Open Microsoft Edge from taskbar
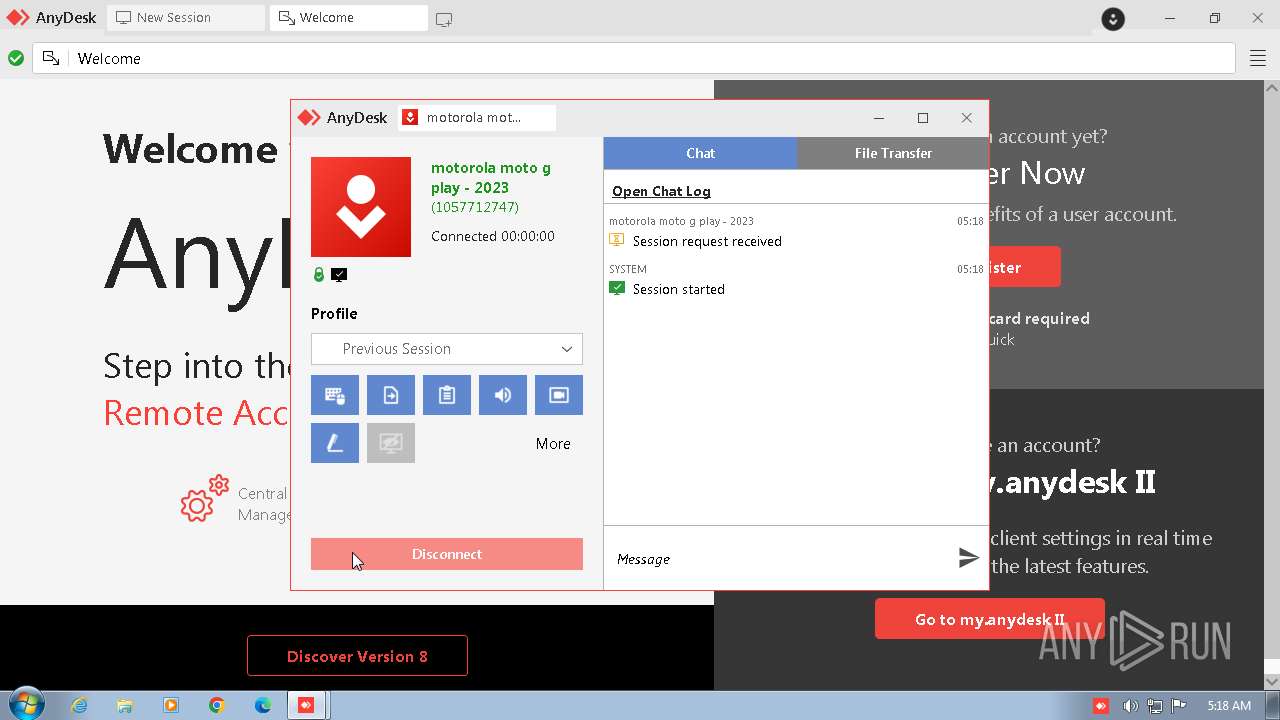This screenshot has height=720, width=1280. (x=263, y=705)
